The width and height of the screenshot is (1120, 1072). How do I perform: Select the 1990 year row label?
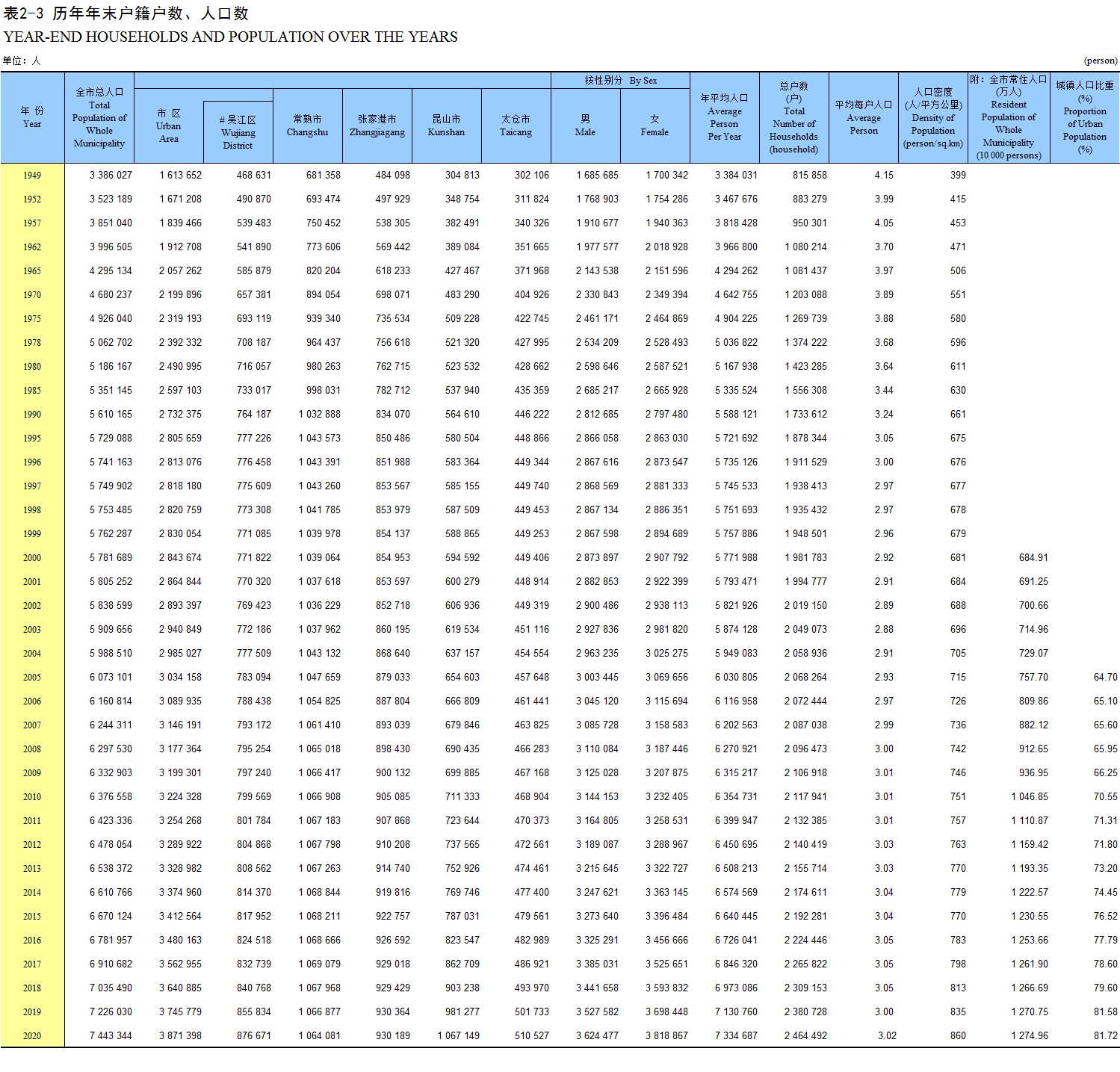click(x=32, y=415)
